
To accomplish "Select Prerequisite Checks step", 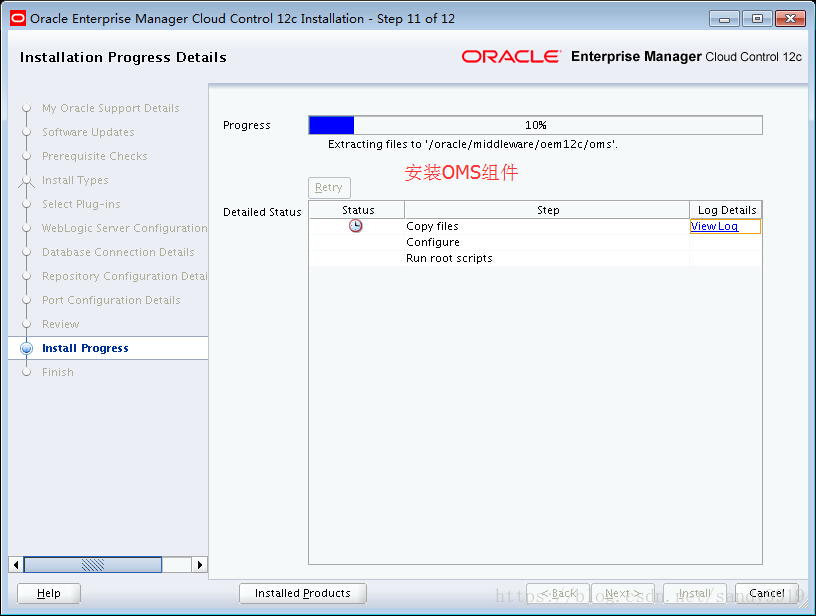I will 95,156.
